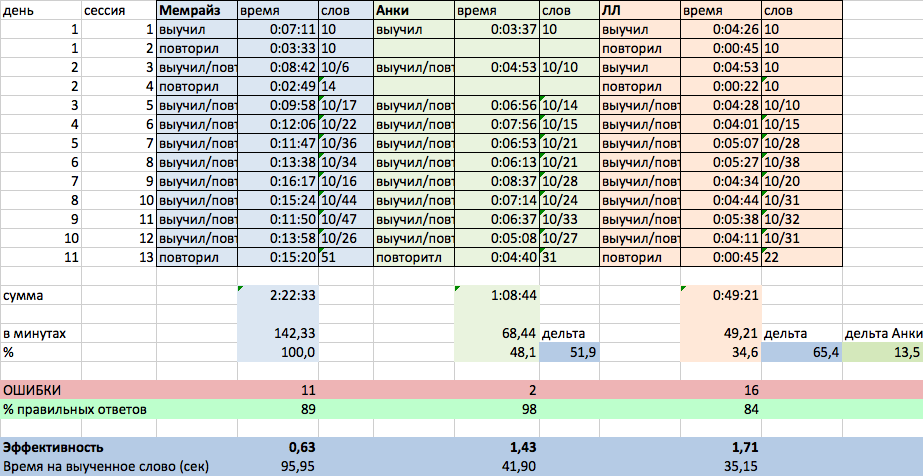Select the ЛЛ time 0:05:38

point(721,219)
